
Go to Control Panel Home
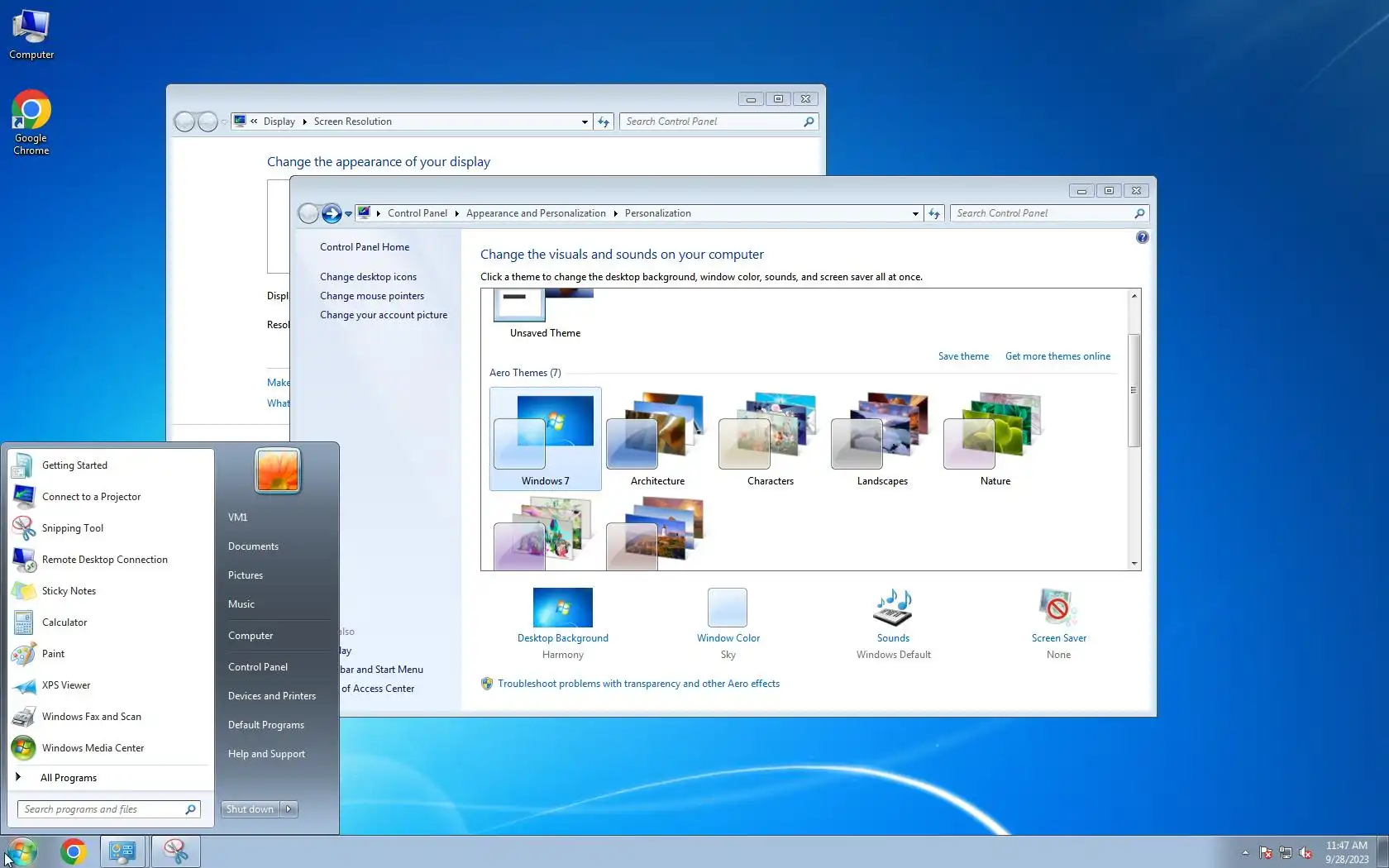365,247
